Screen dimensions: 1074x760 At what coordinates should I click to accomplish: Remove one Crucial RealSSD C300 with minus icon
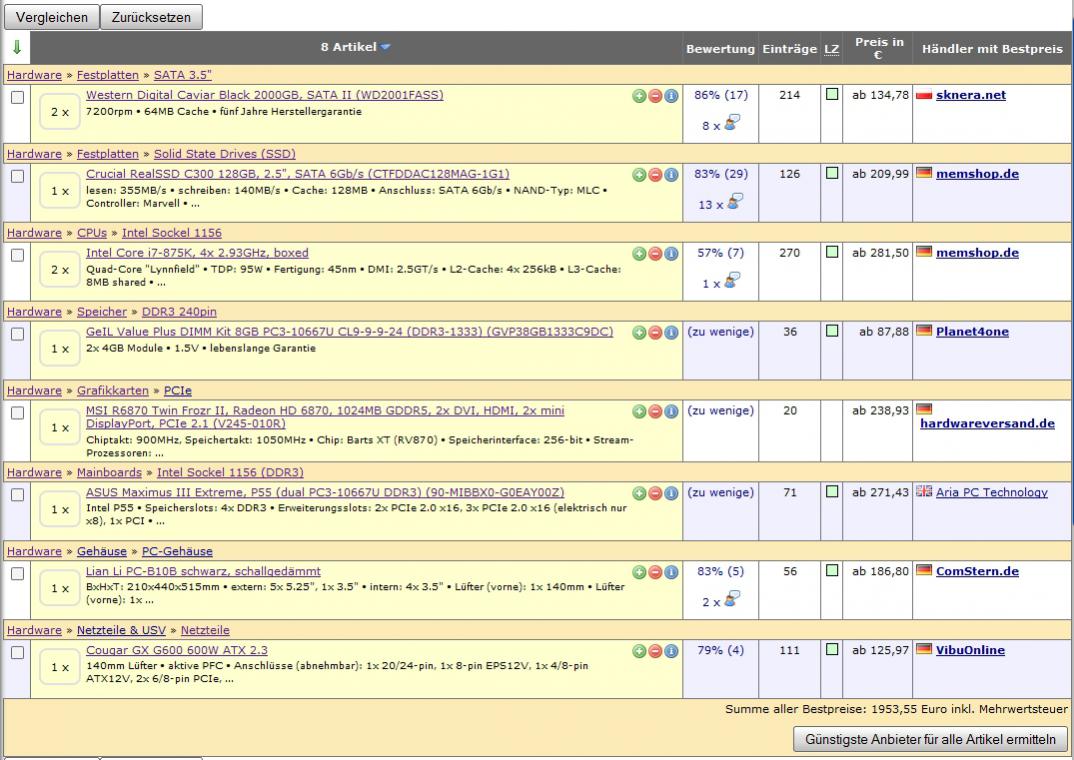click(655, 175)
